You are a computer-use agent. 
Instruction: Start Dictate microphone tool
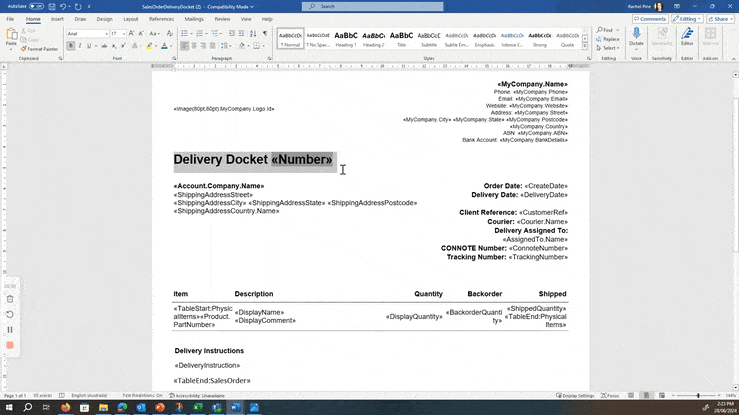click(x=636, y=37)
